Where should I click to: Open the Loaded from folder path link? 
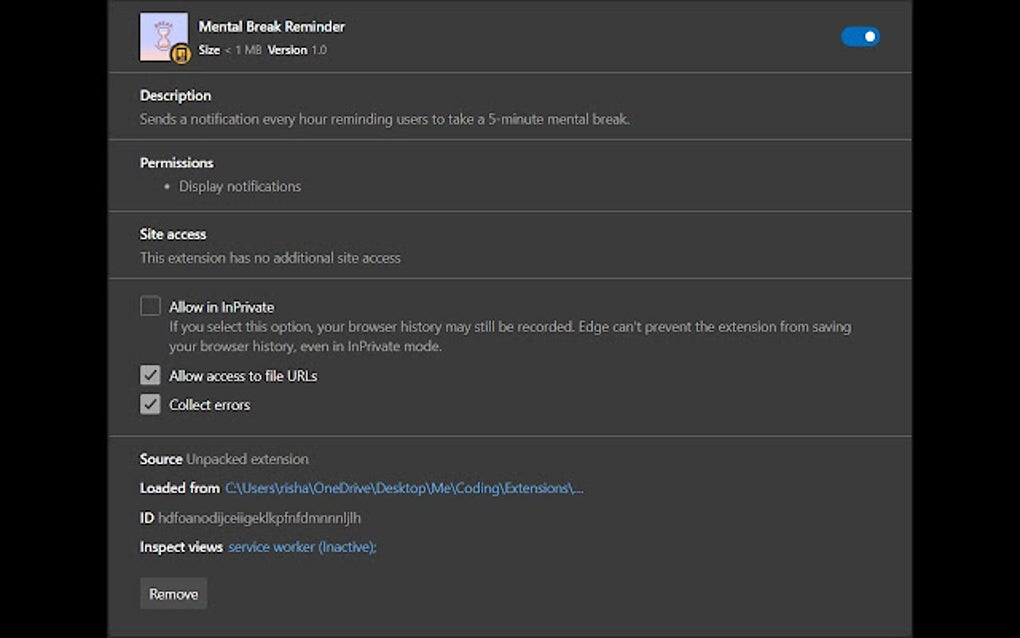pyautogui.click(x=405, y=488)
